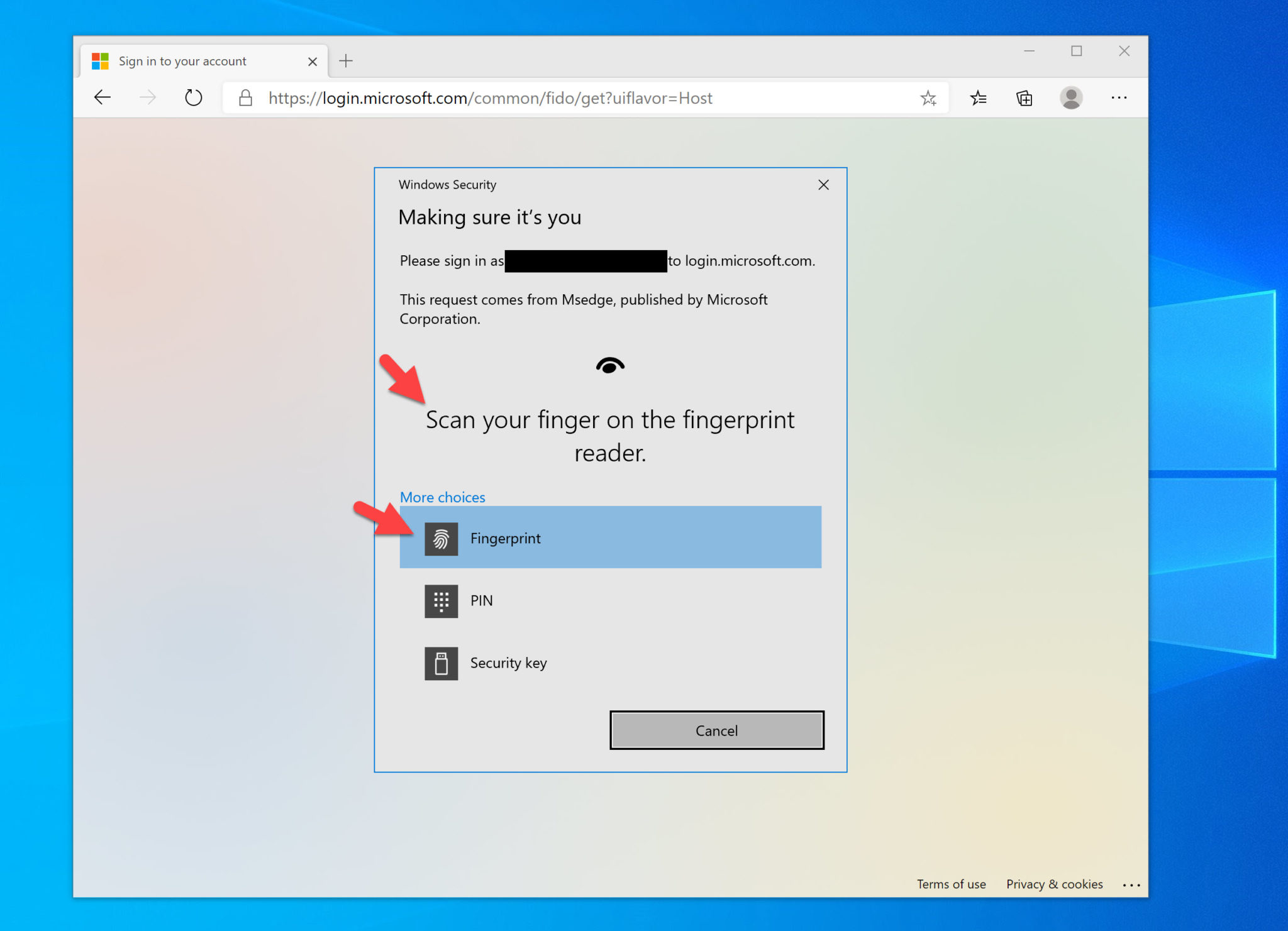The image size is (1288, 931).
Task: Open the Edge Favorites list
Action: [979, 97]
